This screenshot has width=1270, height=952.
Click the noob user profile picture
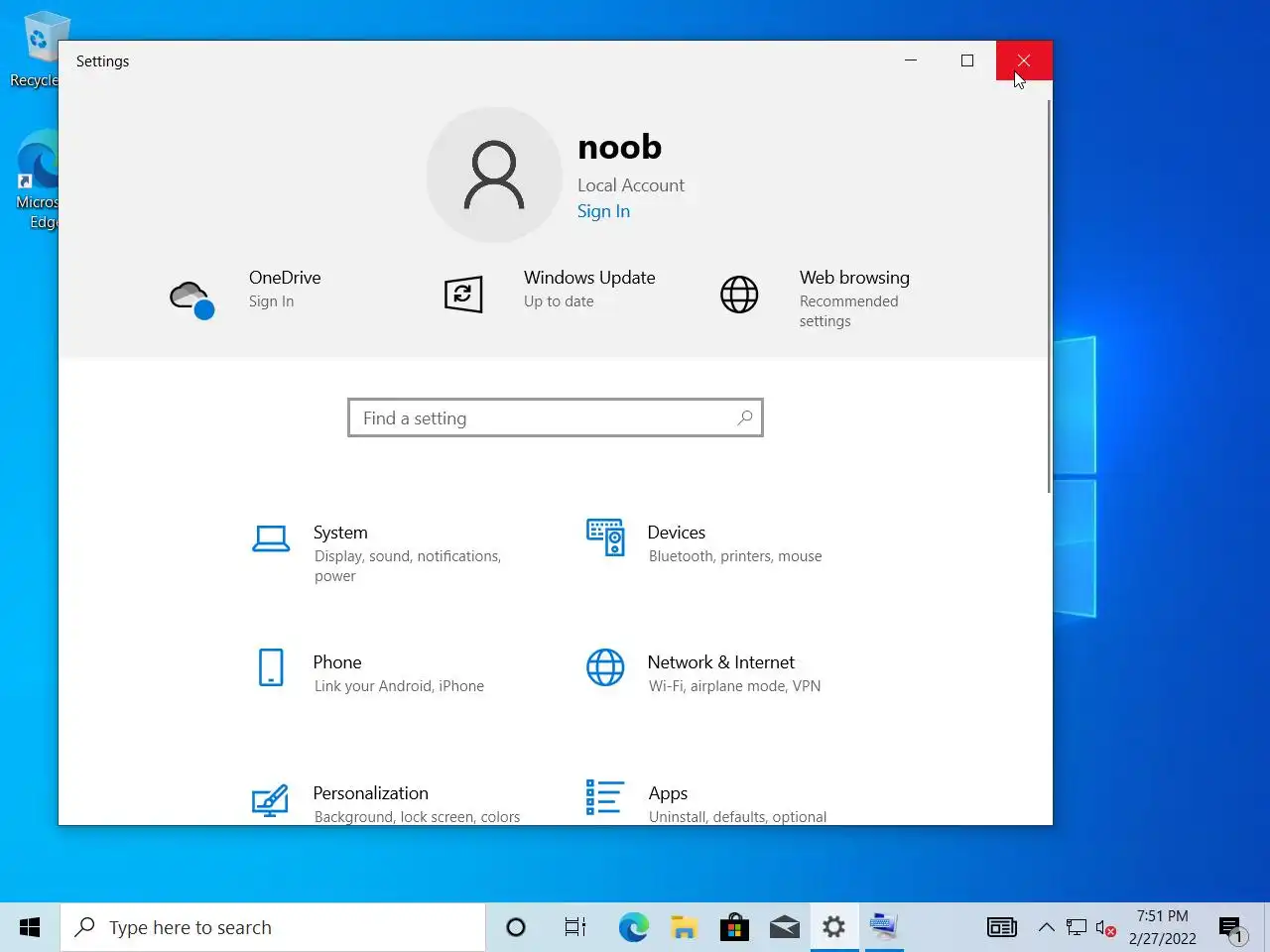click(494, 175)
